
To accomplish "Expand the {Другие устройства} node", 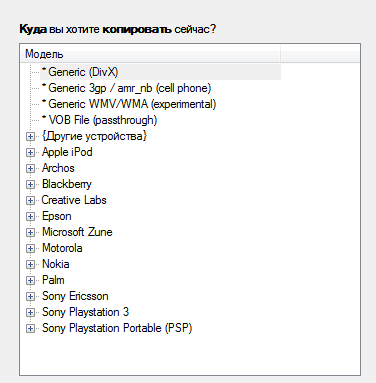I will click(30, 136).
